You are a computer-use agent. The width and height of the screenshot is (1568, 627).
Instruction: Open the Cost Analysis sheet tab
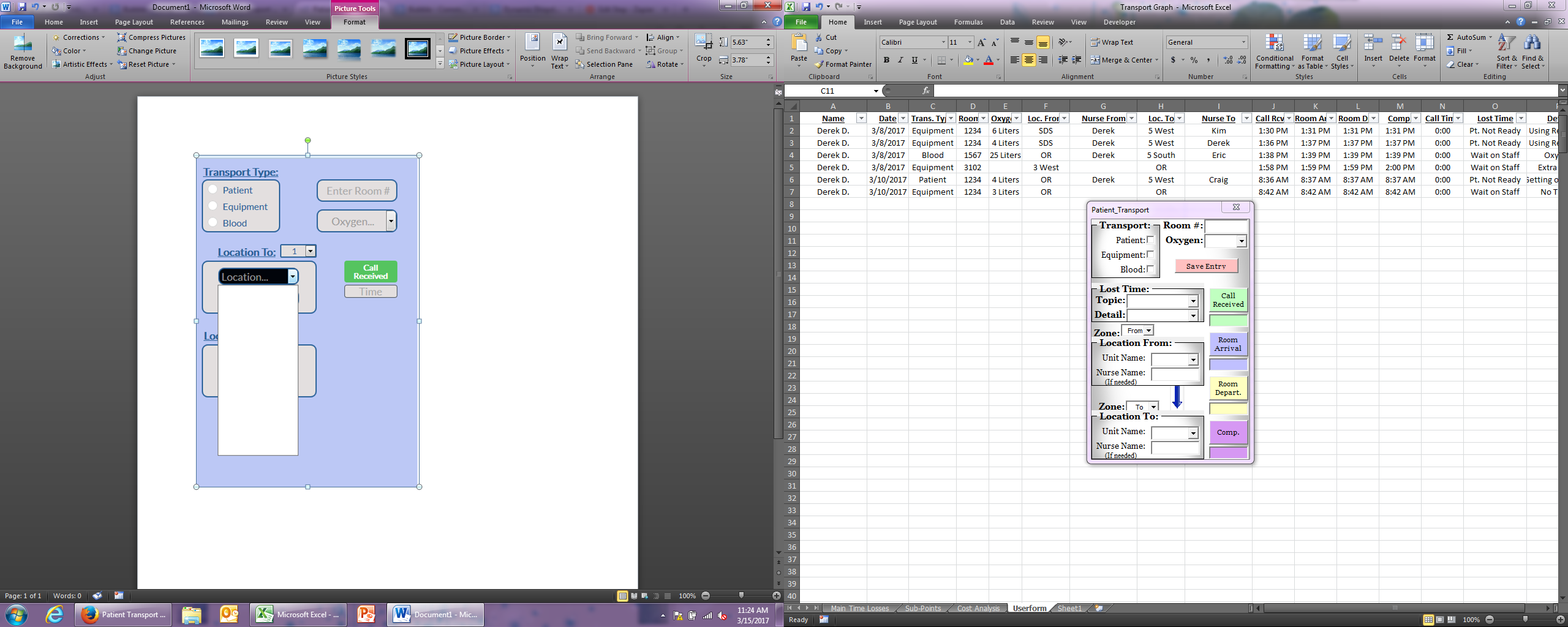click(978, 608)
